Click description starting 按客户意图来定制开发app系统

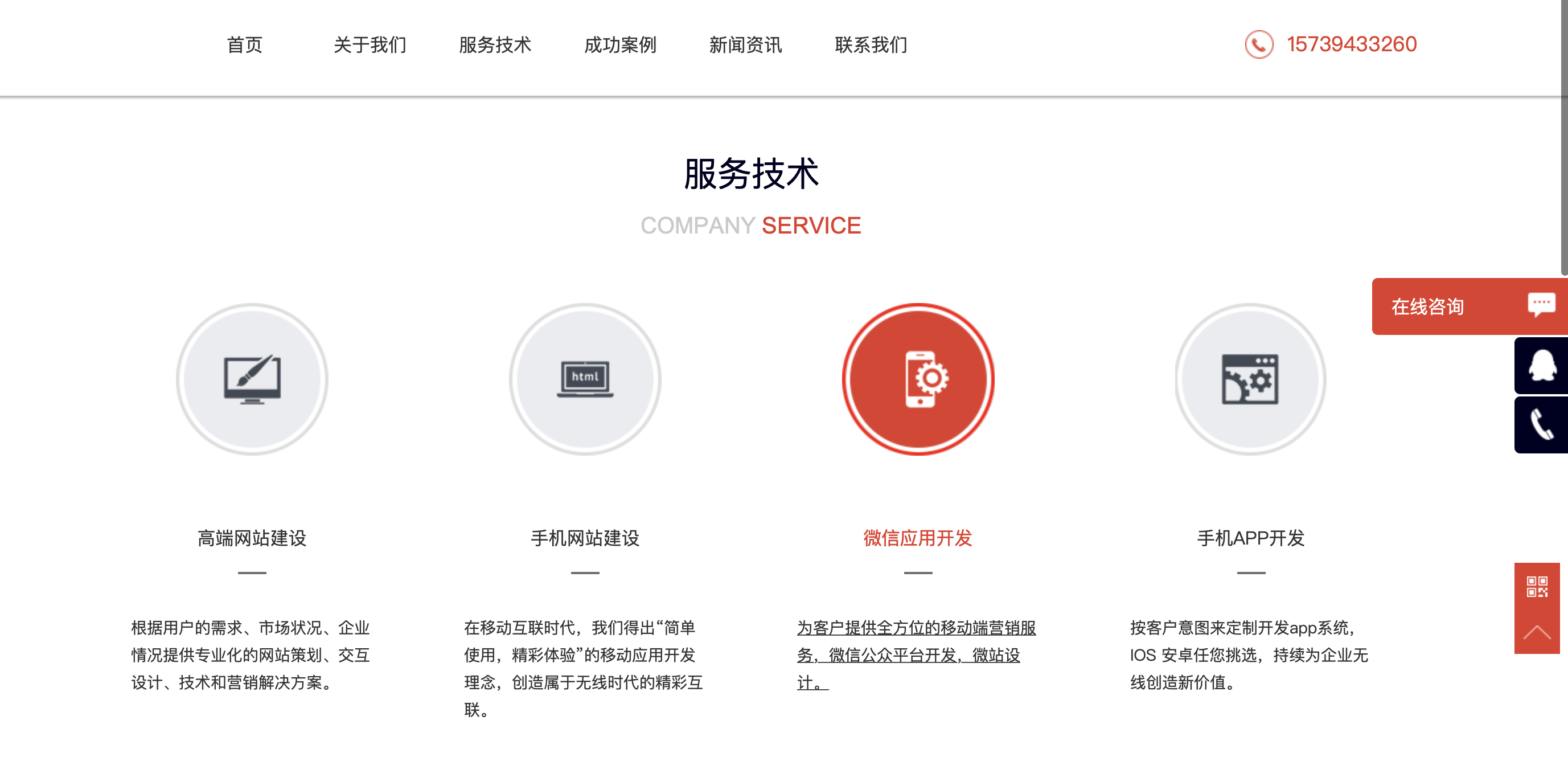pos(1249,655)
